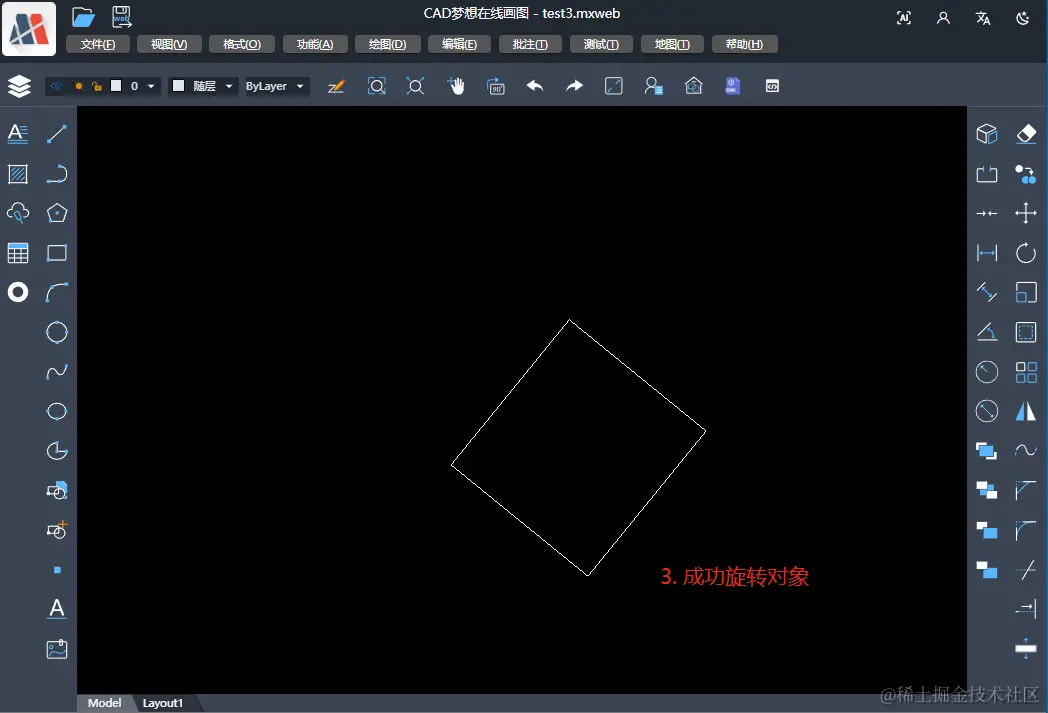This screenshot has width=1048, height=713.
Task: Click the Create block tool with plus
Action: 57,530
